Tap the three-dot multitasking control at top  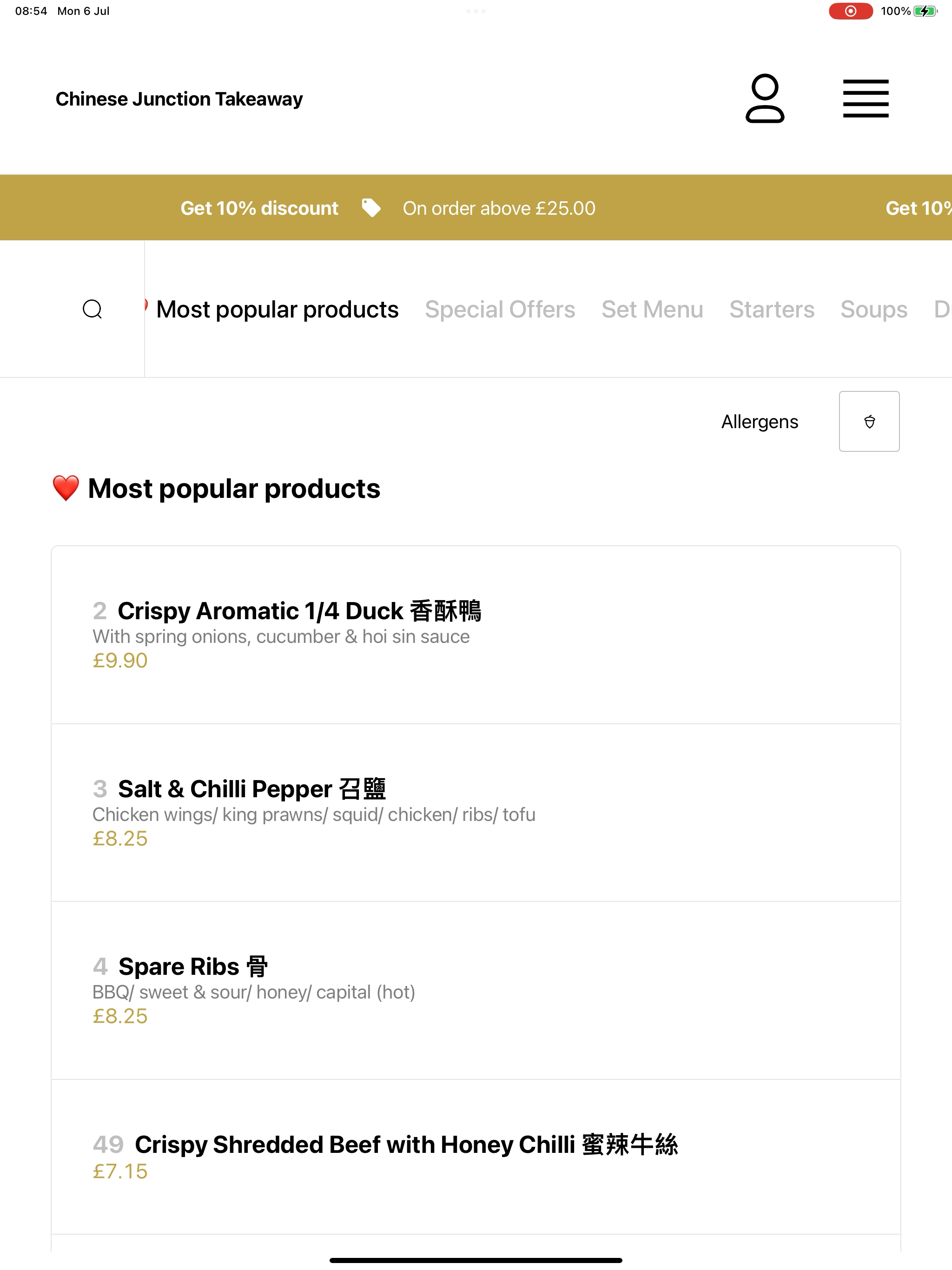(476, 11)
